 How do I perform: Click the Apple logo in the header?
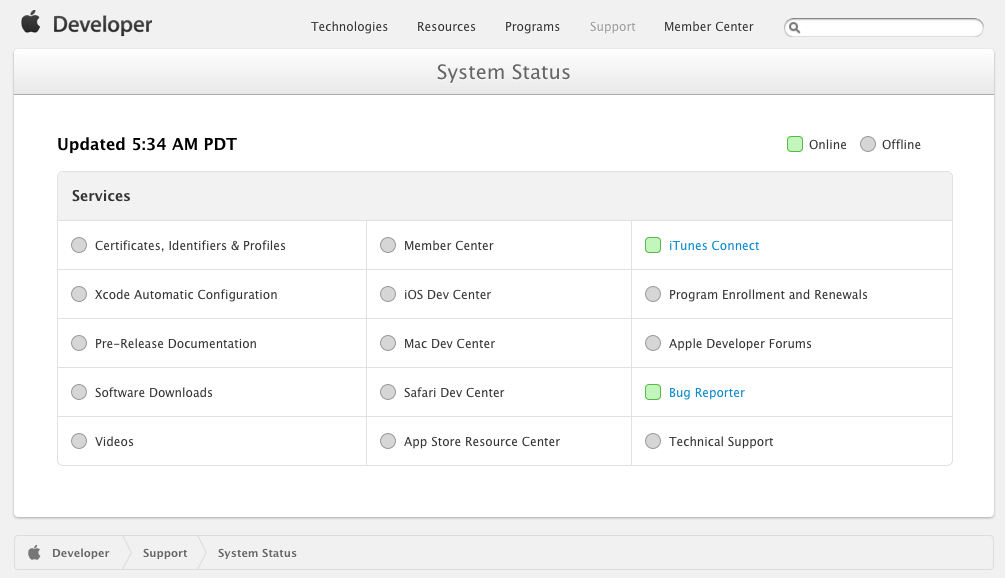pyautogui.click(x=31, y=22)
